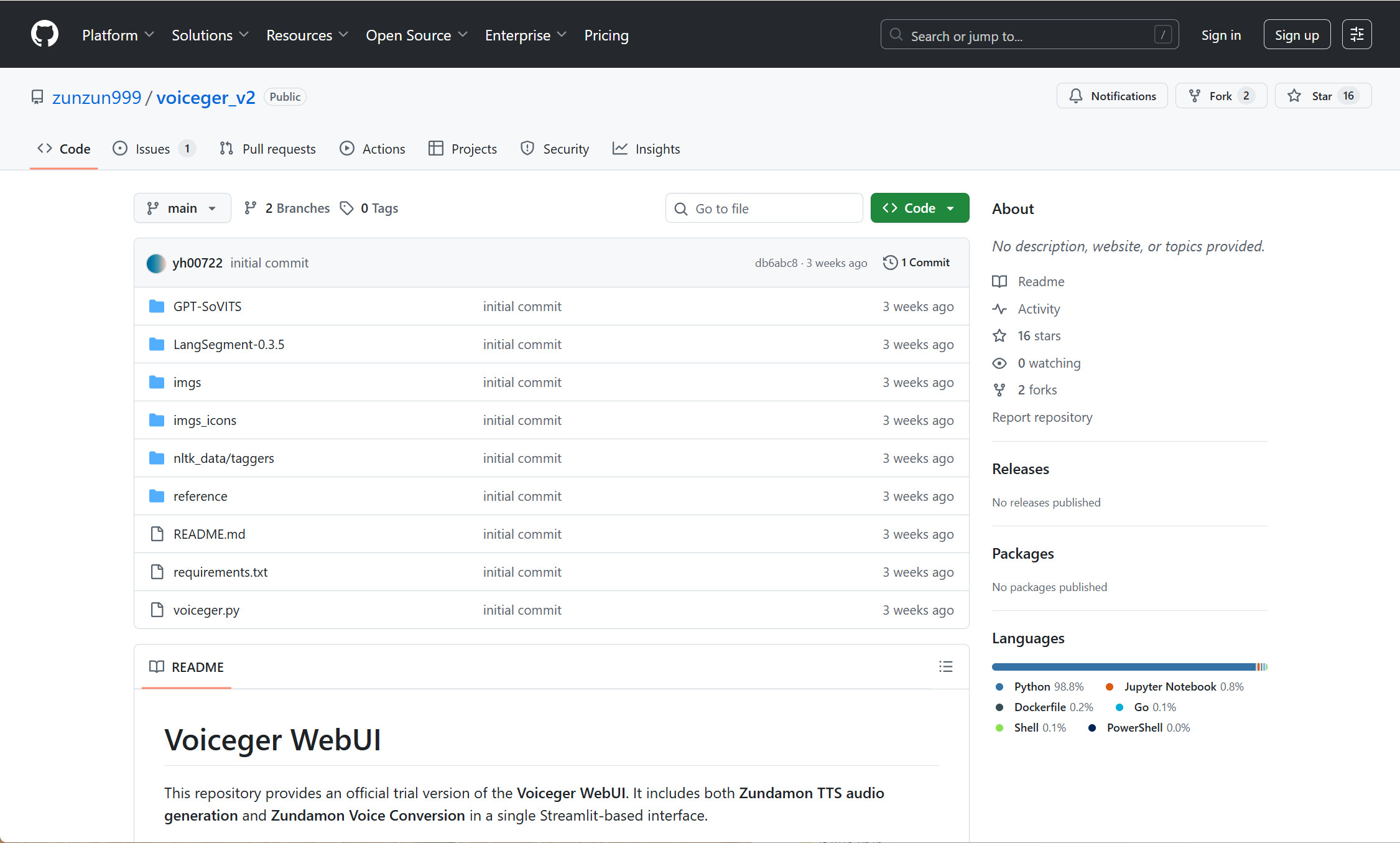
Task: Click the 0 watching eye item
Action: click(1049, 363)
